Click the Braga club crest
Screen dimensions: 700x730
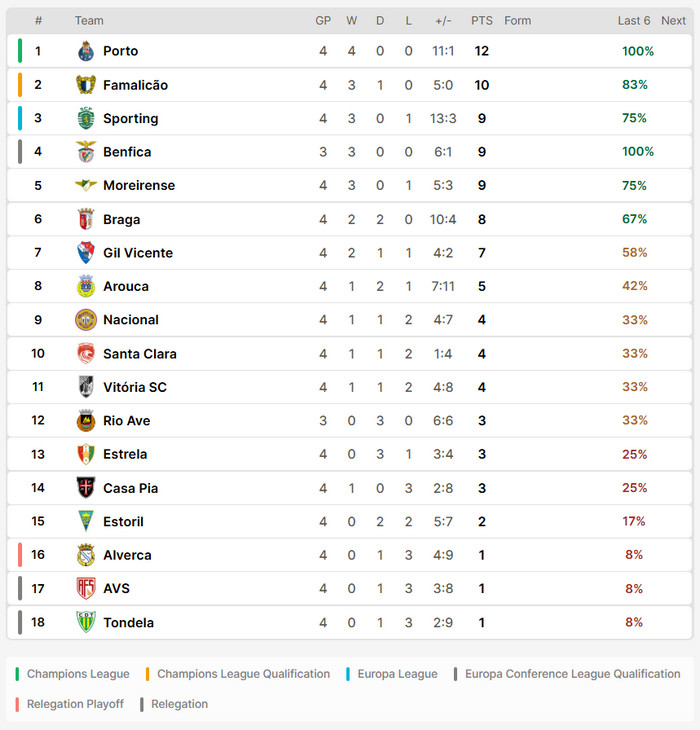(x=86, y=219)
